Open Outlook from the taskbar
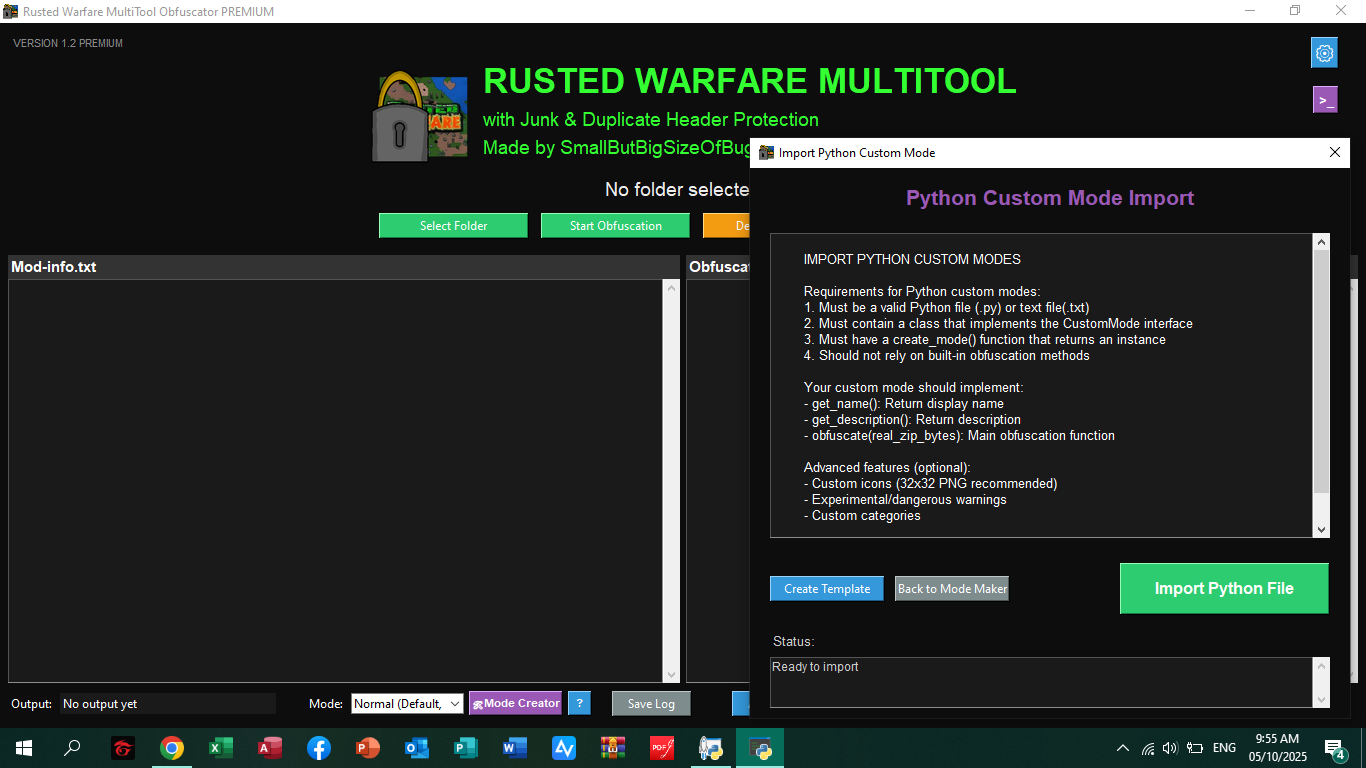The image size is (1366, 768). [417, 748]
